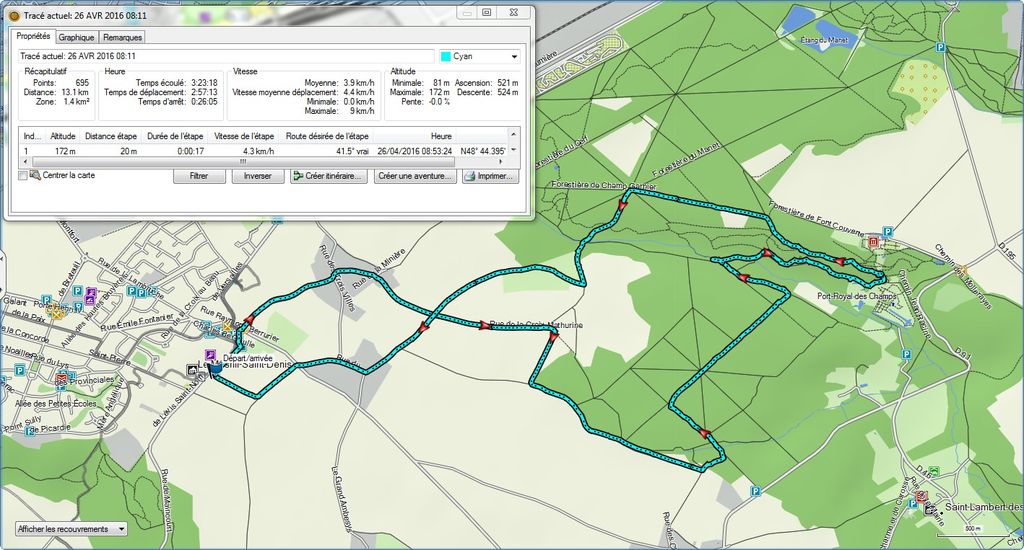Open the Afficher les recouvrements dropdown
Image resolution: width=1024 pixels, height=550 pixels.
121,529
